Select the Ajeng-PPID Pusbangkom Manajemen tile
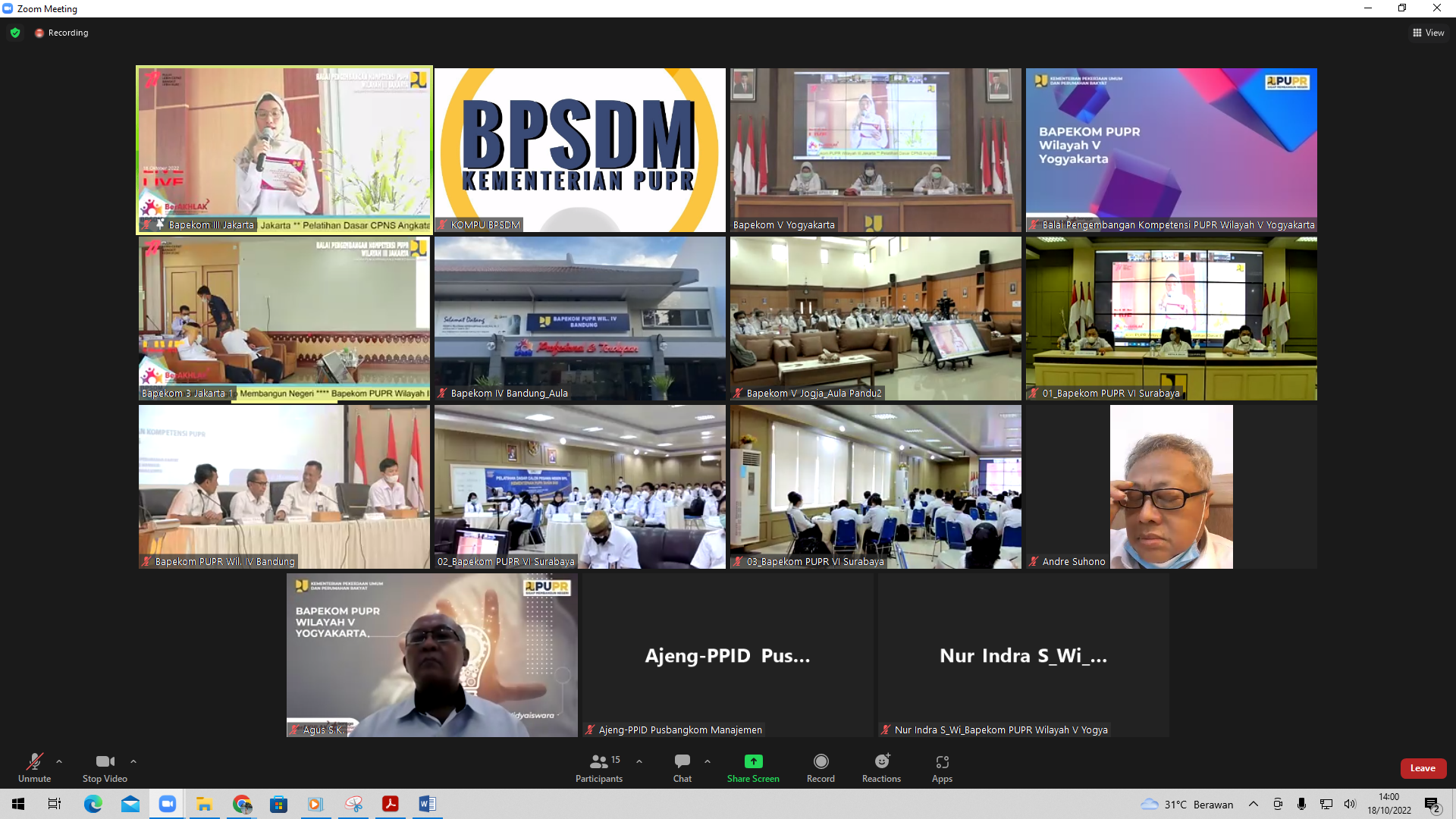The height and width of the screenshot is (819, 1456). [728, 655]
